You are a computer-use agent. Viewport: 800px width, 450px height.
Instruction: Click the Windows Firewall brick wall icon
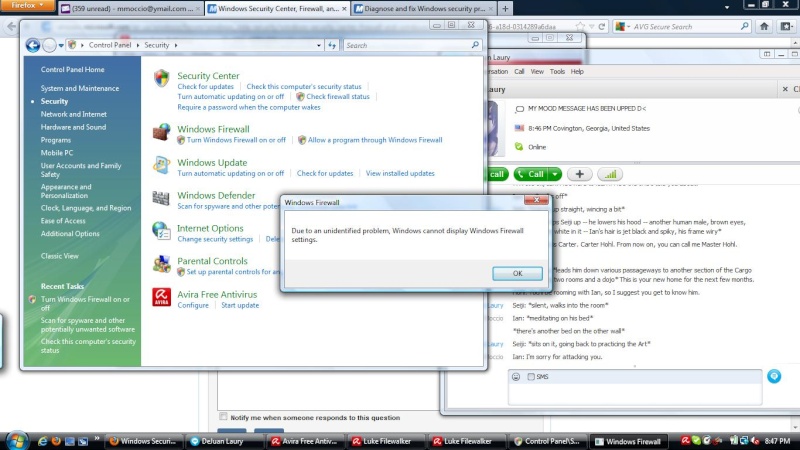pyautogui.click(x=162, y=132)
